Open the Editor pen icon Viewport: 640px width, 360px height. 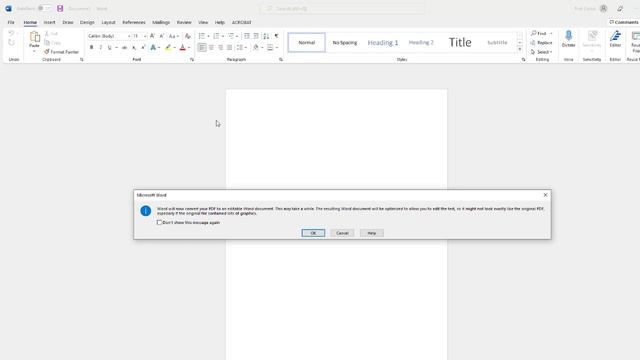point(615,36)
